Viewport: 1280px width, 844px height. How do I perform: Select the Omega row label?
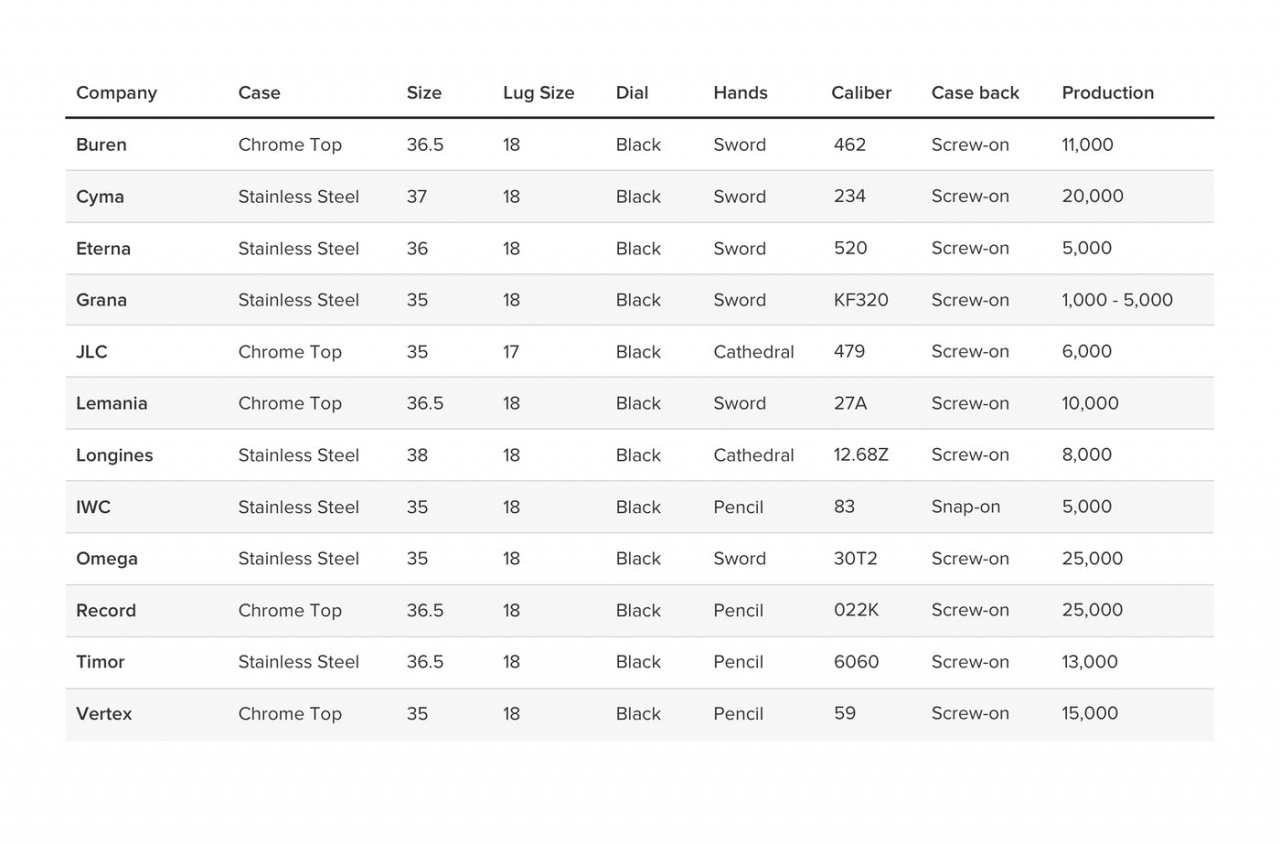(x=106, y=559)
